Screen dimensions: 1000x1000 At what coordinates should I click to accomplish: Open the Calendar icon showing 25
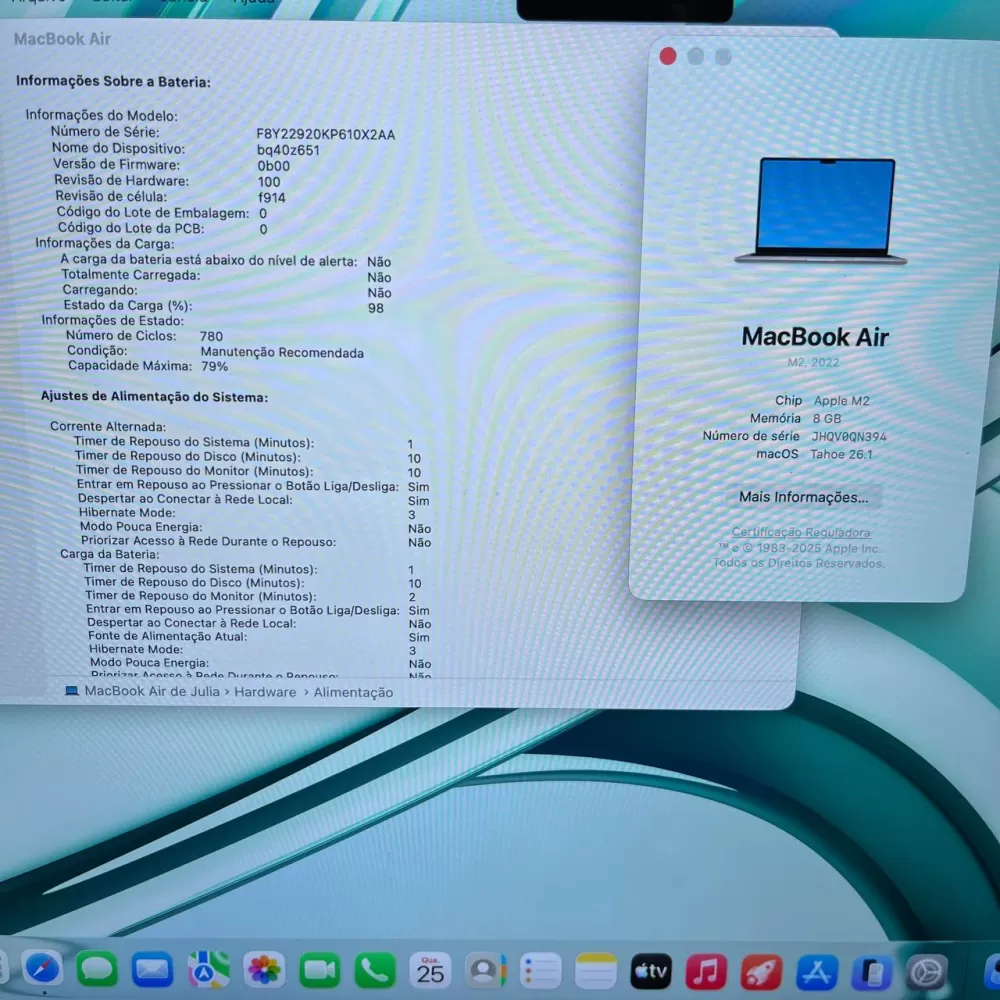(430, 970)
